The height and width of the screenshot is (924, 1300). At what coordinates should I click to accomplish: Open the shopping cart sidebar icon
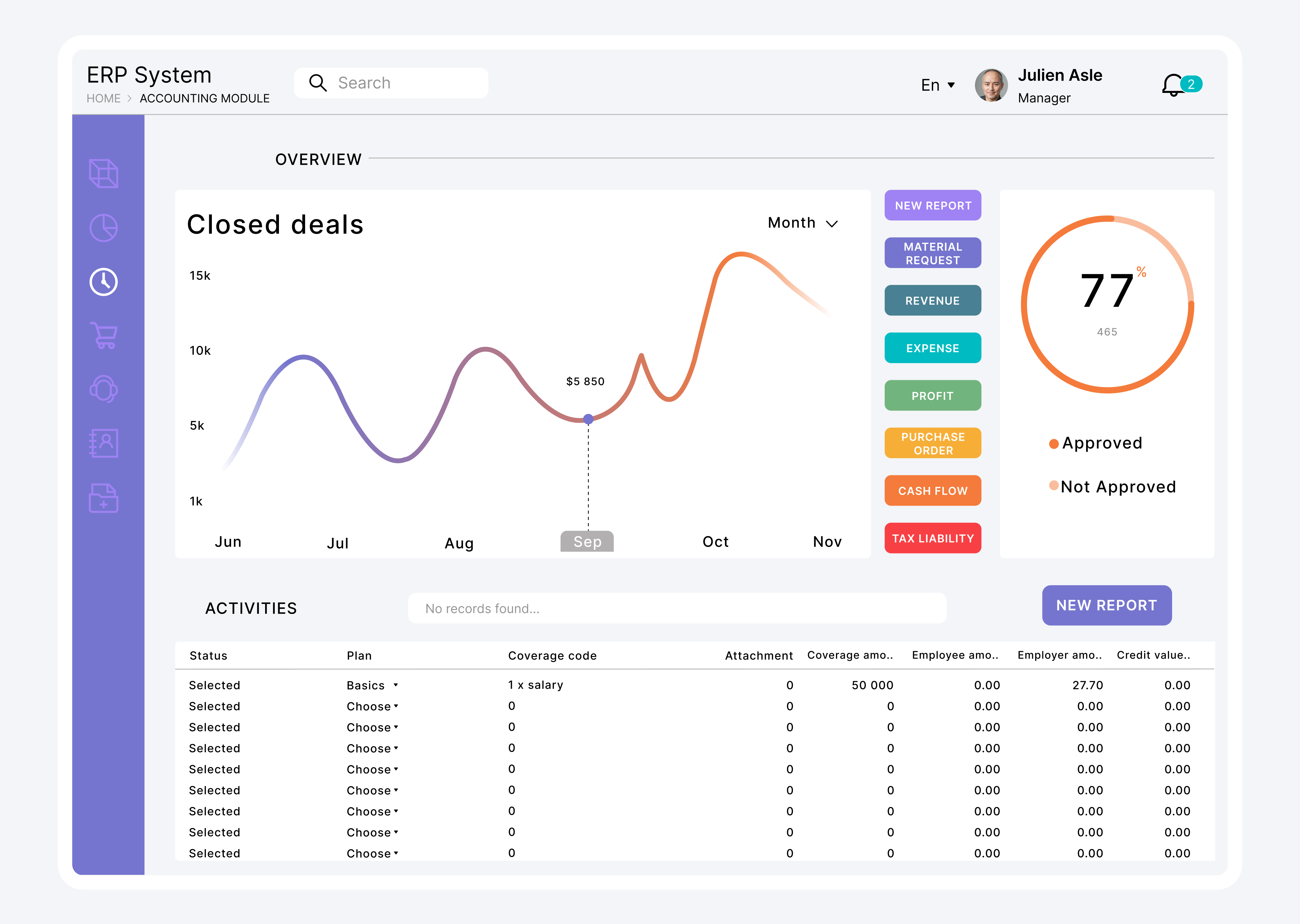pyautogui.click(x=104, y=336)
